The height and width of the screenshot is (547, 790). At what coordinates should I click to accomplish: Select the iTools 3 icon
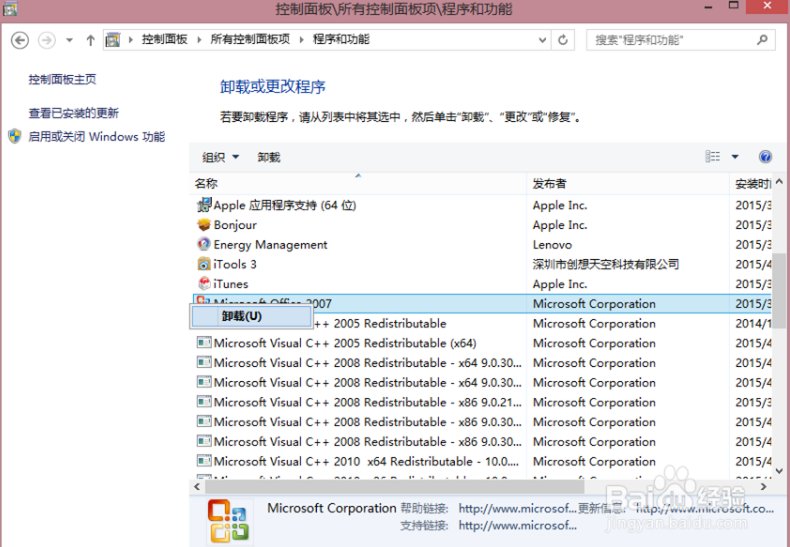tap(204, 264)
